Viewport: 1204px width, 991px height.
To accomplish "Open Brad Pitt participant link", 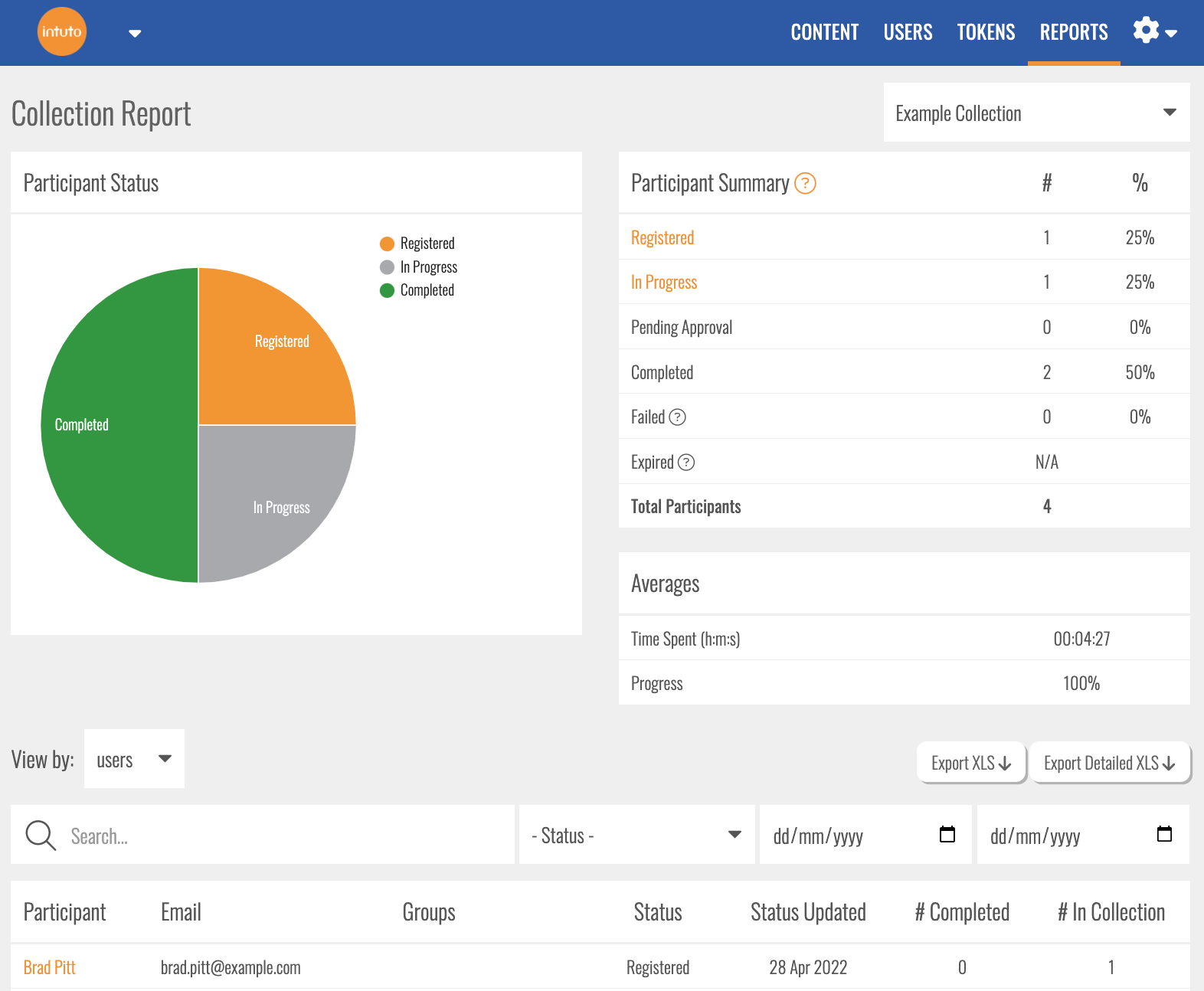I will (x=50, y=967).
